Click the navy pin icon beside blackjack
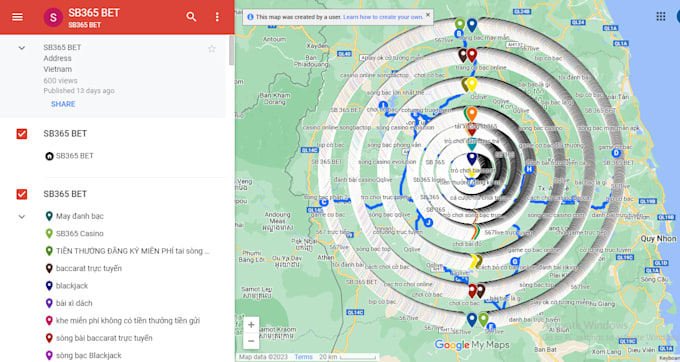 49,286
